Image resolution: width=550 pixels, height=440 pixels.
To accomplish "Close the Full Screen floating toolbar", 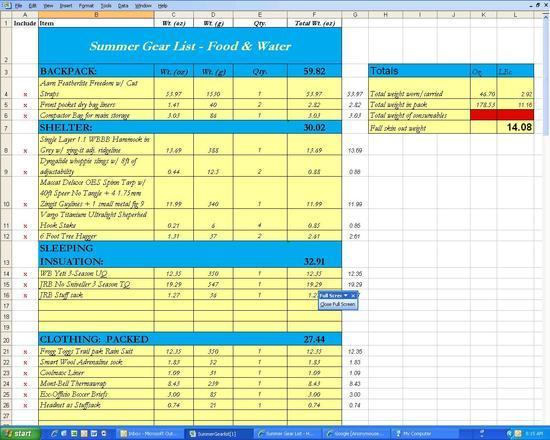I will pyautogui.click(x=354, y=295).
